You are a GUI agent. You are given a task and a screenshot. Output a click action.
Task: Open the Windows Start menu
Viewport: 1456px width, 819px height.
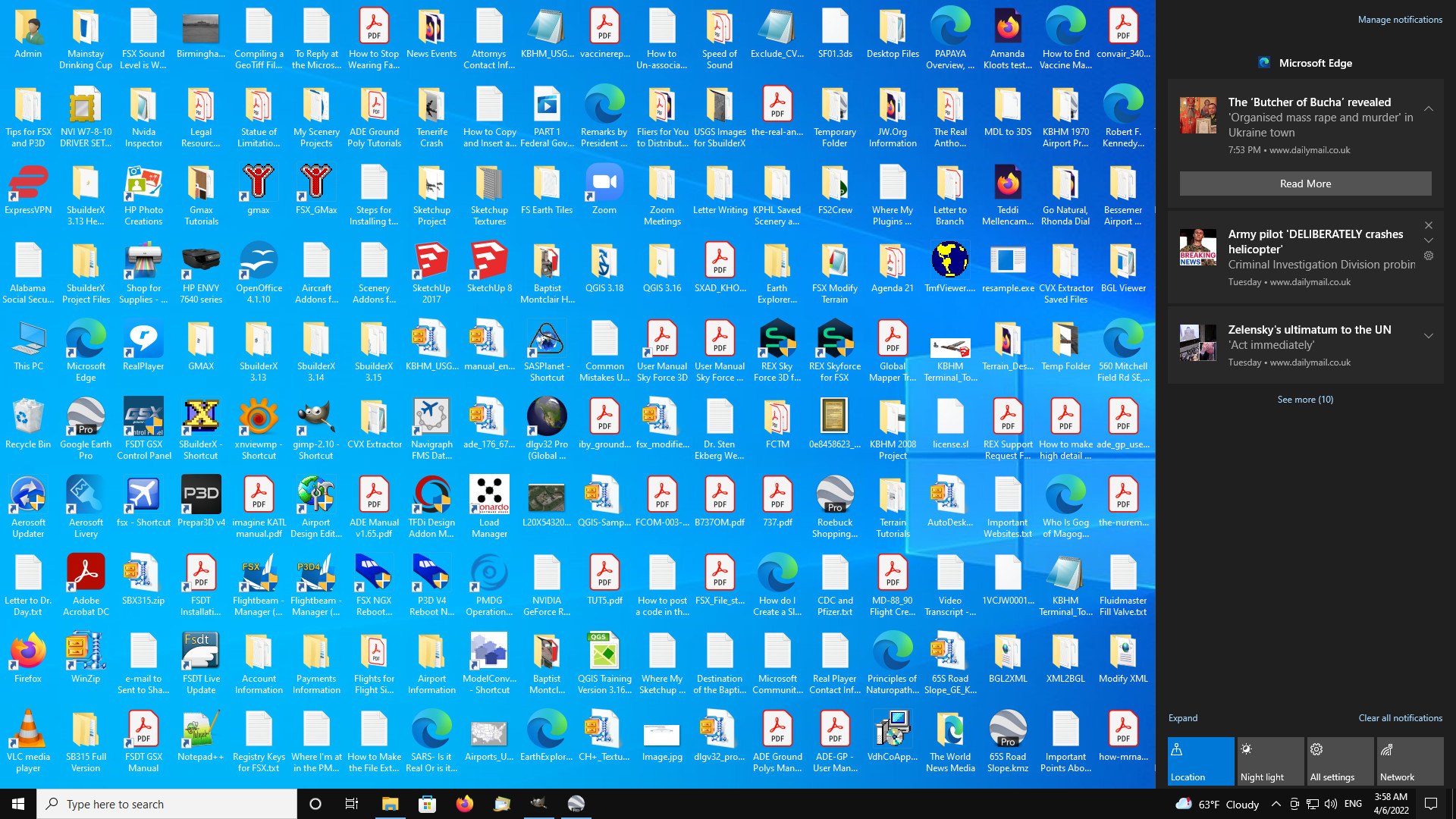pos(18,804)
